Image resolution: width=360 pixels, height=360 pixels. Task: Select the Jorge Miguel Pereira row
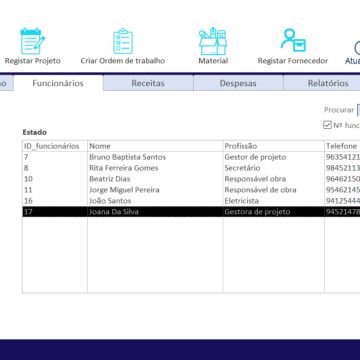[191, 190]
